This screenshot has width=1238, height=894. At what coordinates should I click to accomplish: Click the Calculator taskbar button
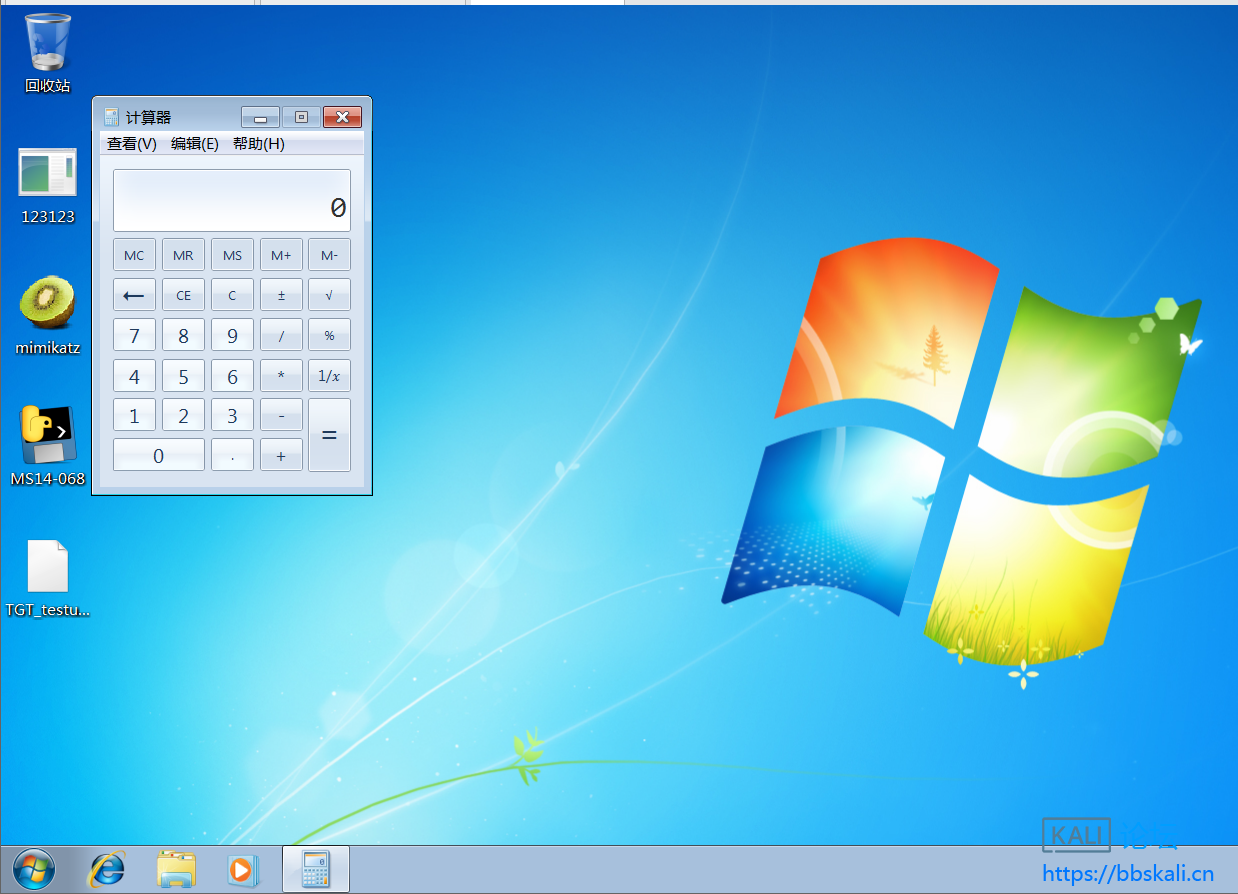pyautogui.click(x=316, y=869)
